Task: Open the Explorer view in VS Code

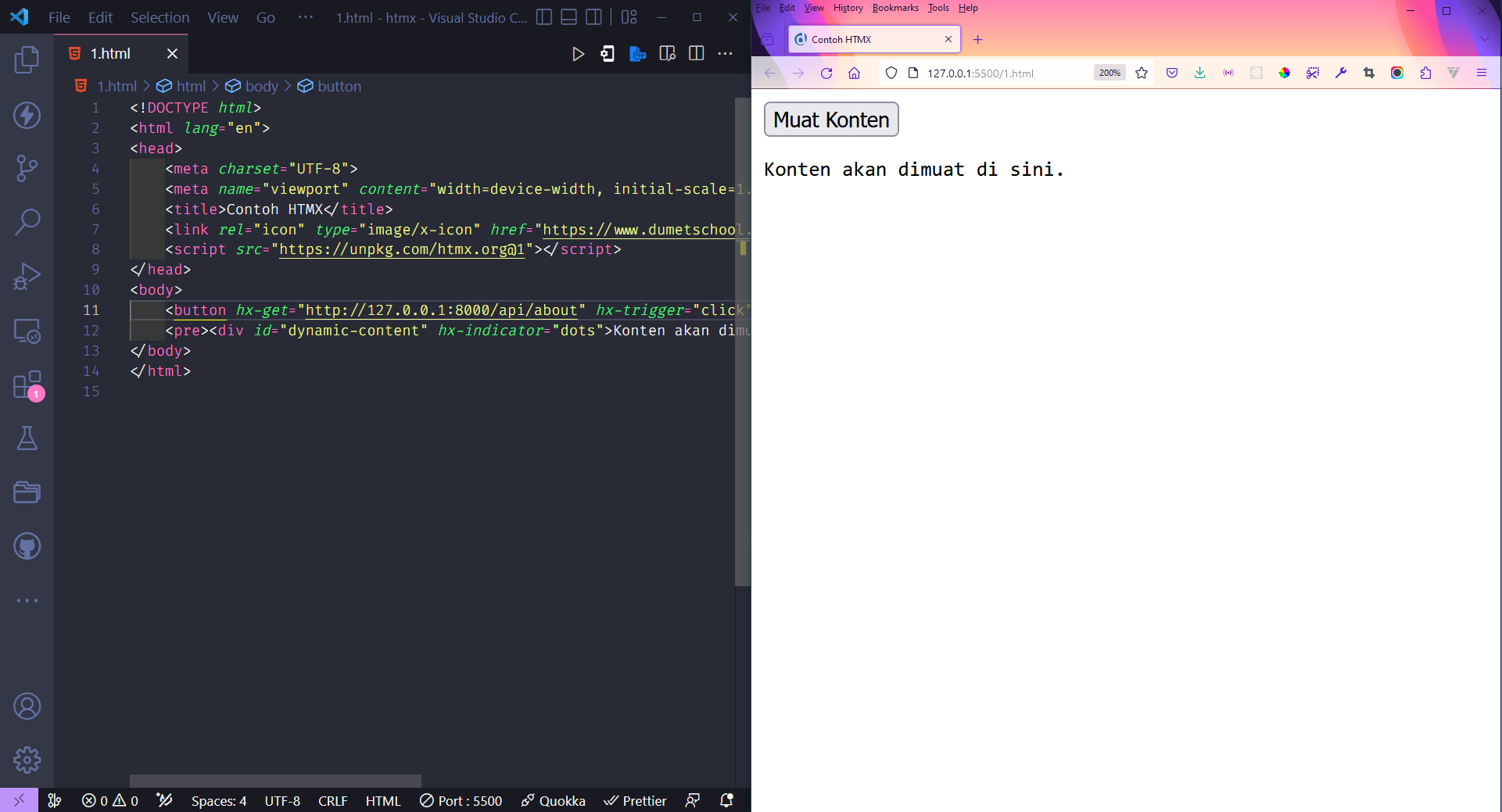Action: click(x=27, y=60)
